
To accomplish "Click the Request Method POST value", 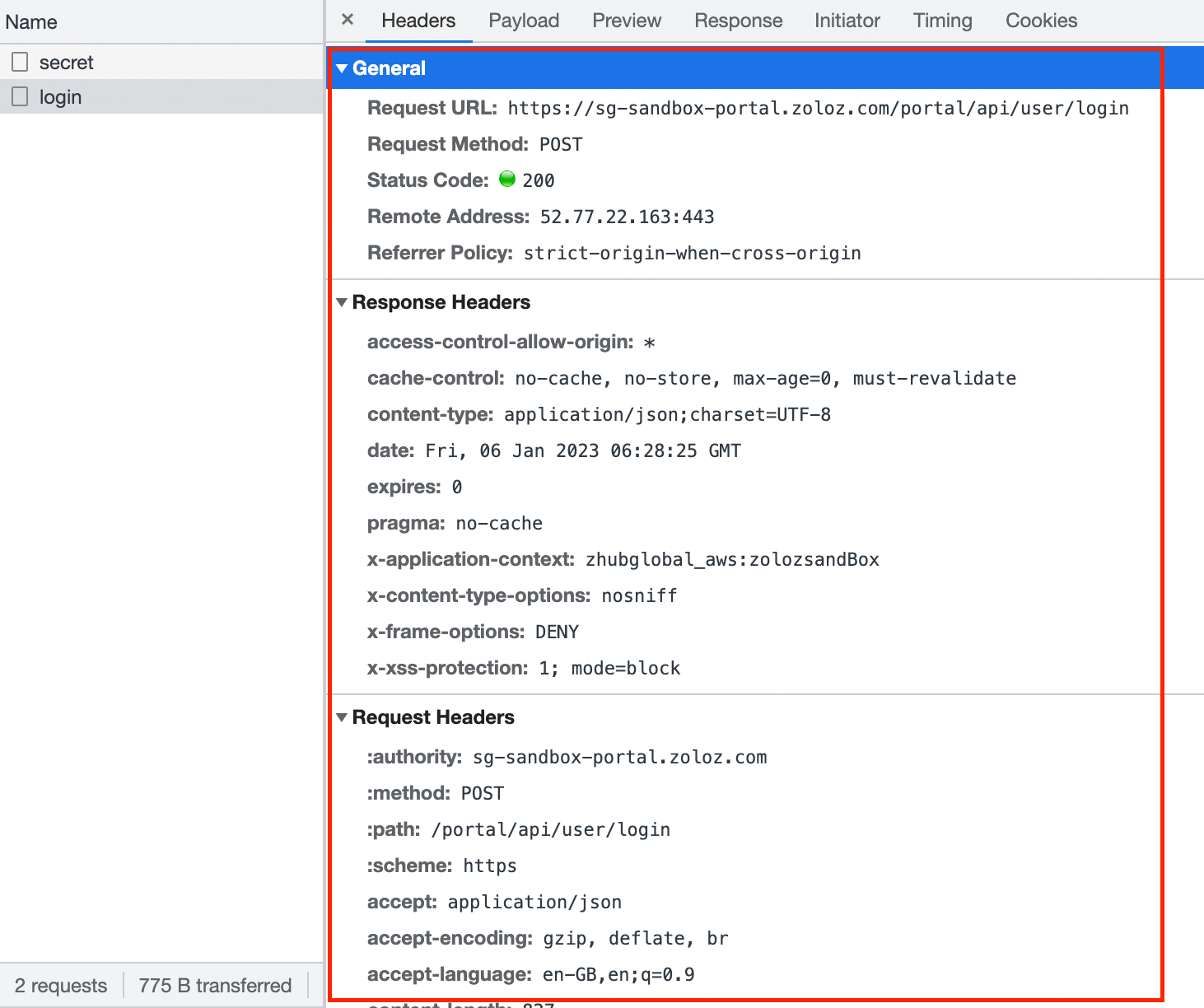I will click(561, 144).
